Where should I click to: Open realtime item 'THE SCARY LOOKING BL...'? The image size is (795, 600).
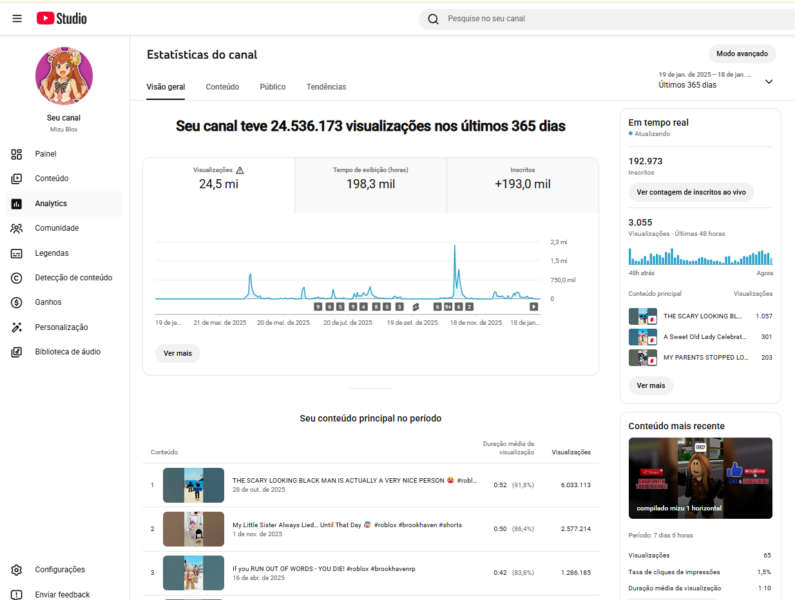700,316
